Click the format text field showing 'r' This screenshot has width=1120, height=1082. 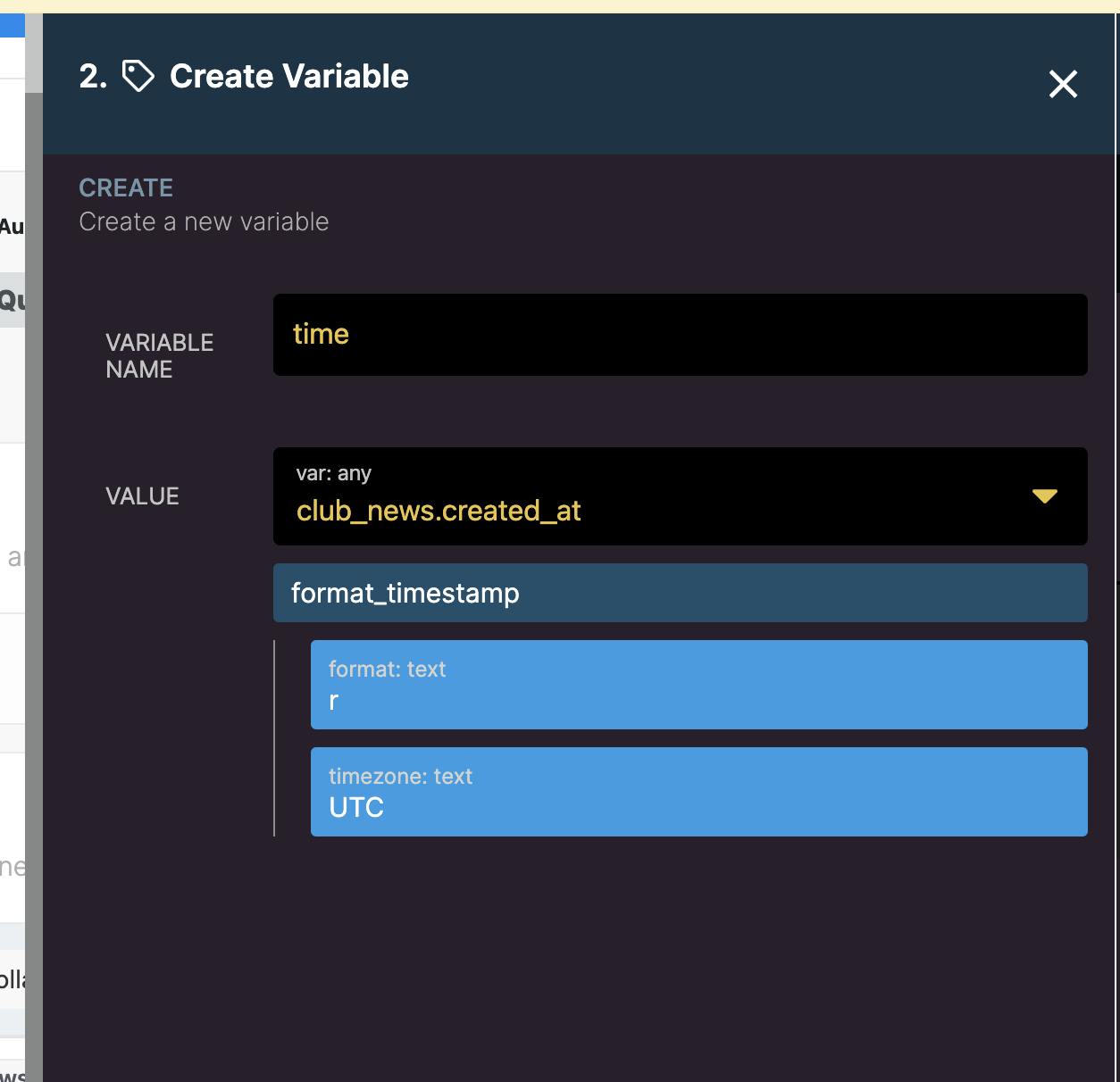[x=698, y=701]
